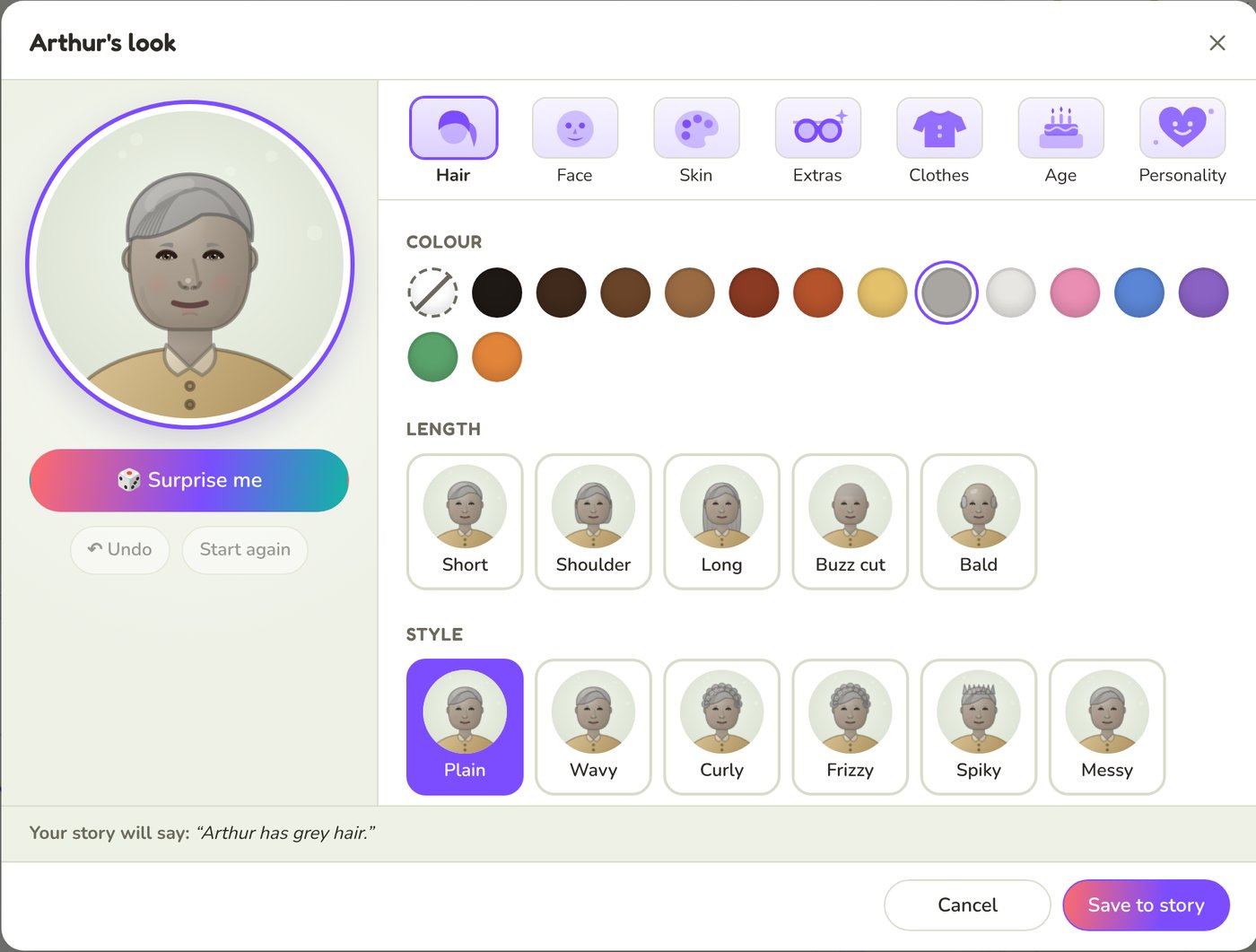Select the auburn hair colour
The height and width of the screenshot is (952, 1256).
pyautogui.click(x=754, y=293)
